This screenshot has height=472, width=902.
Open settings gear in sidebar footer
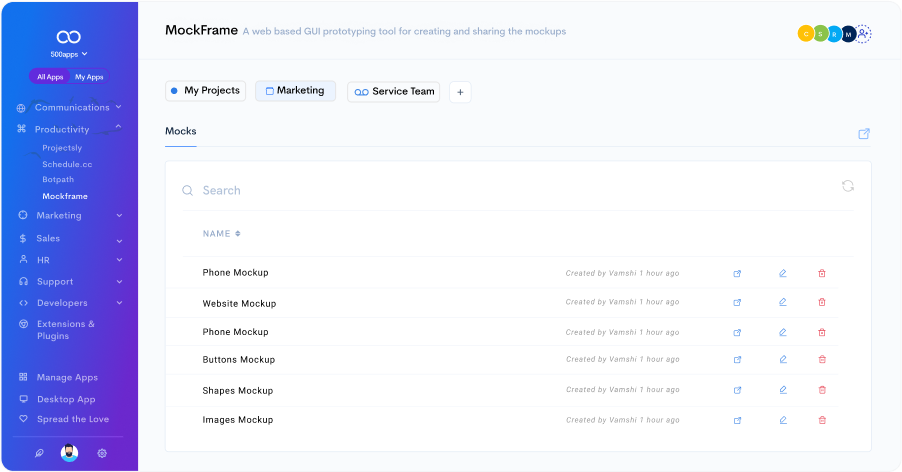[102, 453]
